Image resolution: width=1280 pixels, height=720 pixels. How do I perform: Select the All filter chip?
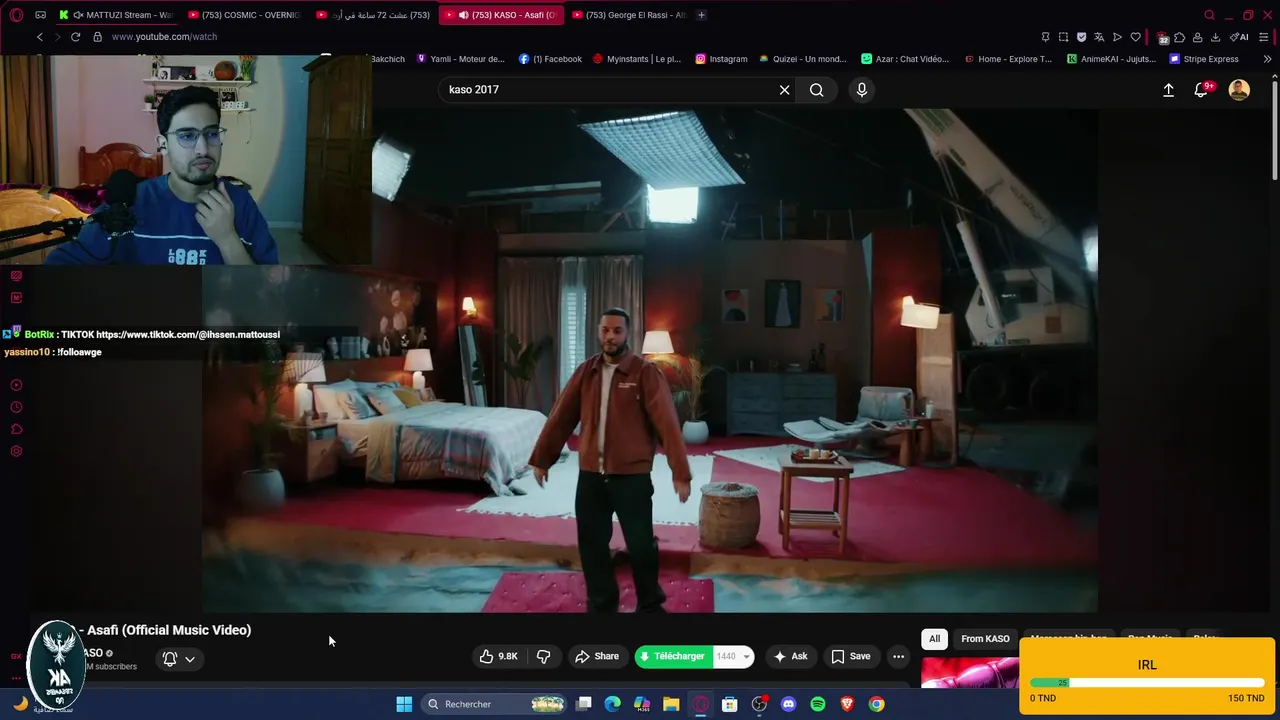934,638
